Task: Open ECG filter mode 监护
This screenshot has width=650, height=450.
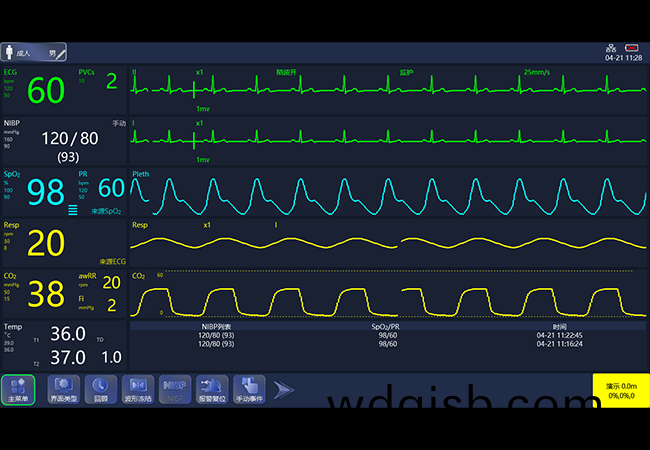Action: click(406, 73)
